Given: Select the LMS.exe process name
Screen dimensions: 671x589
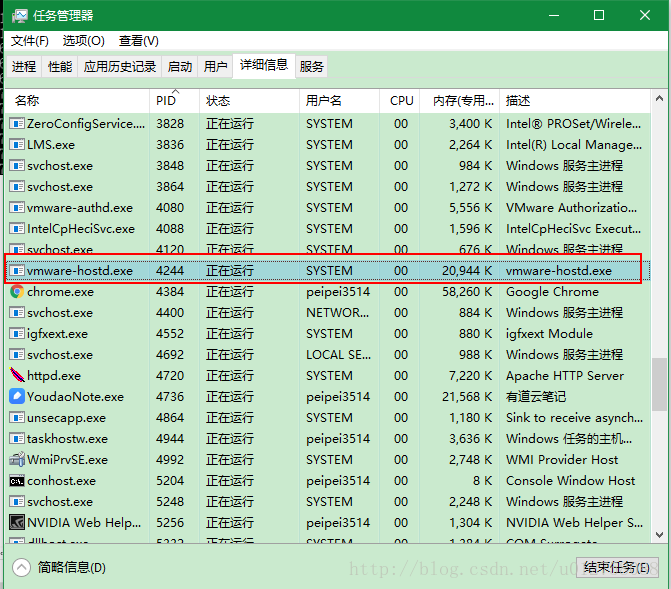Looking at the screenshot, I should [x=51, y=145].
